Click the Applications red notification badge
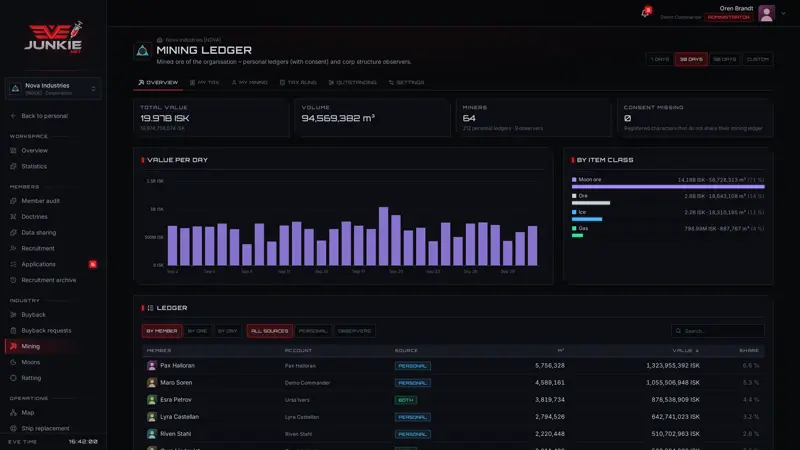Image resolution: width=800 pixels, height=450 pixels. pos(93,264)
